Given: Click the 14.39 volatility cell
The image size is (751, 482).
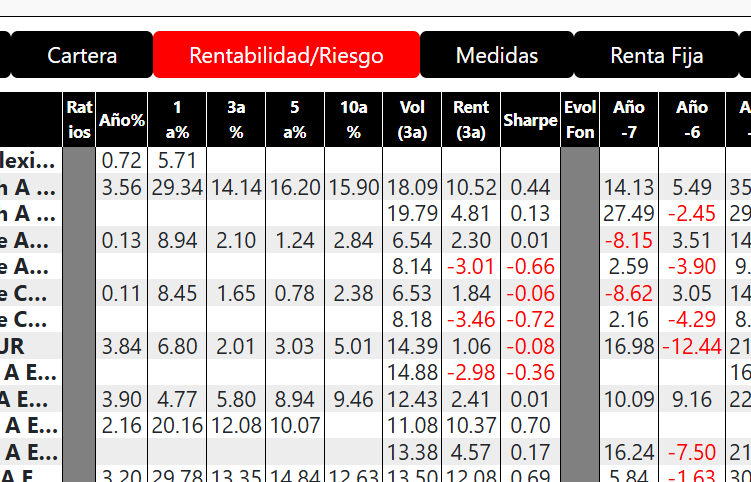Looking at the screenshot, I should [412, 346].
